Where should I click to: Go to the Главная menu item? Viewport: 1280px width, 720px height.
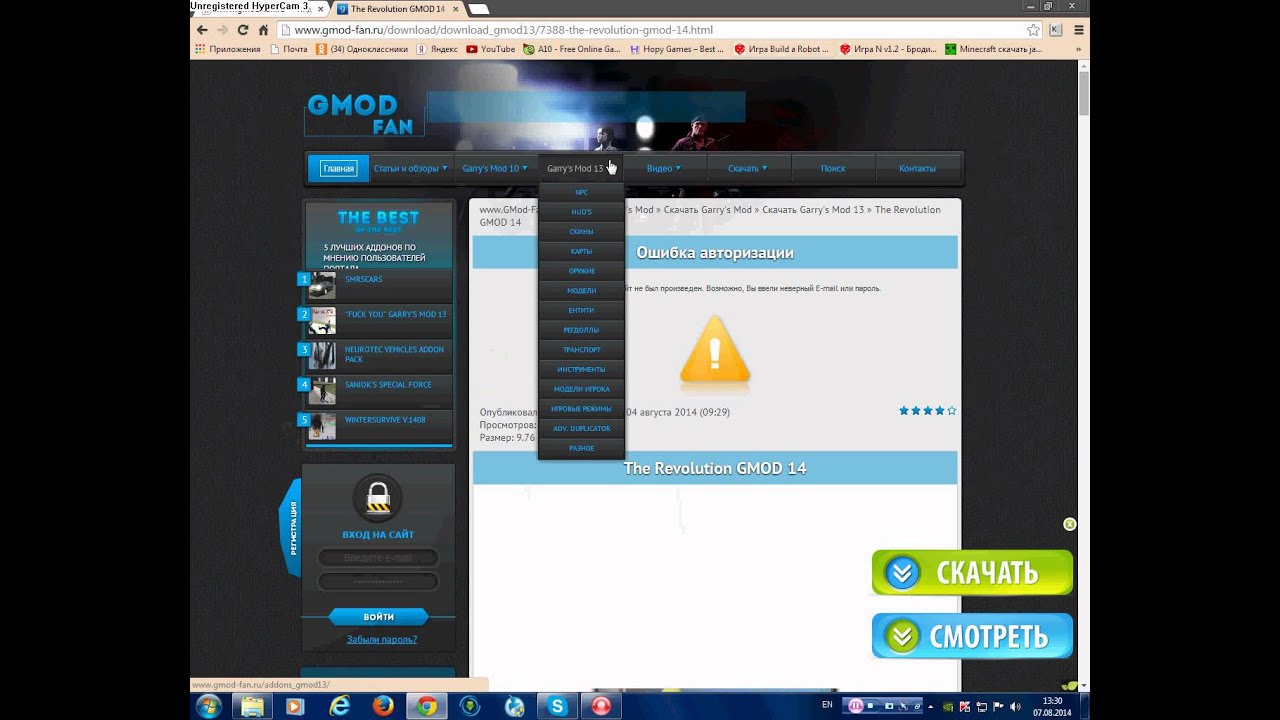click(x=338, y=168)
